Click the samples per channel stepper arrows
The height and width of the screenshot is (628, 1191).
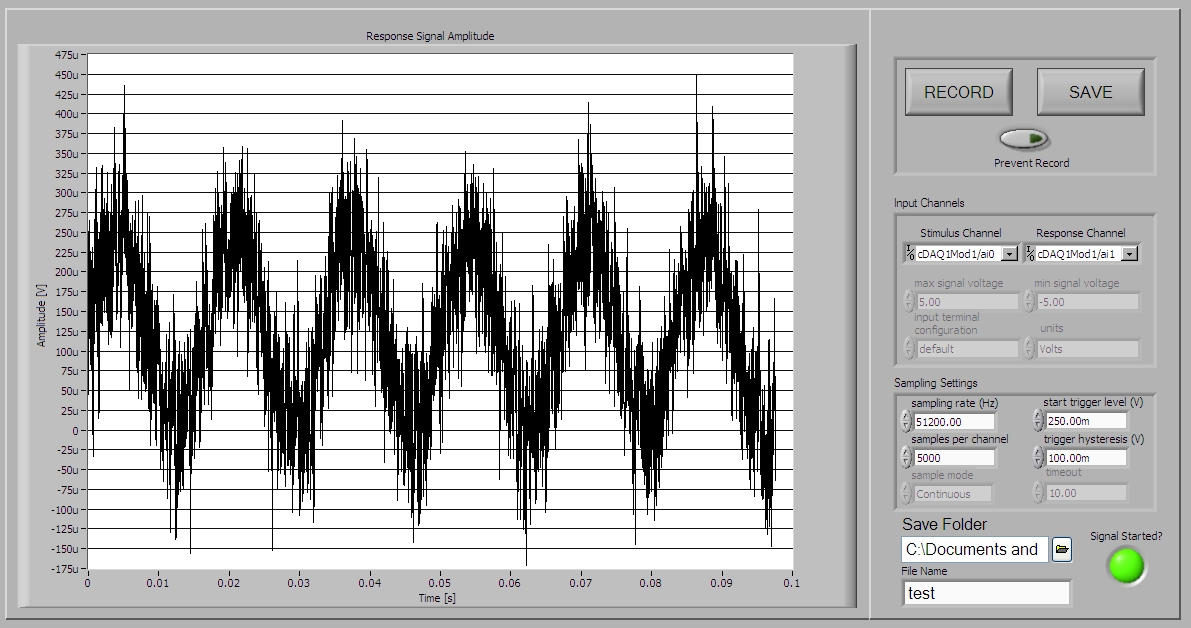pyautogui.click(x=906, y=457)
